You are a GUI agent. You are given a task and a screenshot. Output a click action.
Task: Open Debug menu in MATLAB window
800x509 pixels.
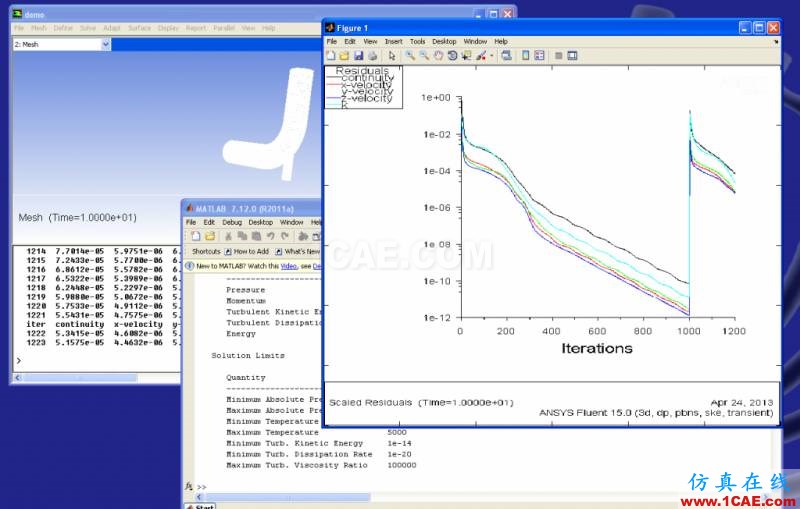point(232,222)
